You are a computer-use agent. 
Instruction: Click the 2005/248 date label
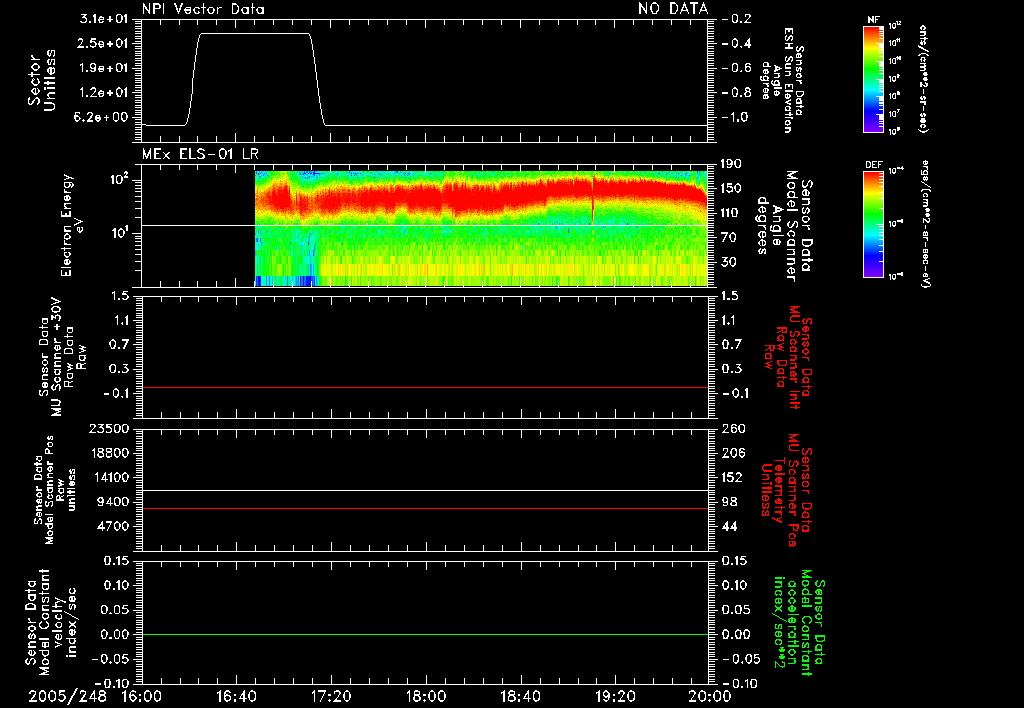point(67,696)
